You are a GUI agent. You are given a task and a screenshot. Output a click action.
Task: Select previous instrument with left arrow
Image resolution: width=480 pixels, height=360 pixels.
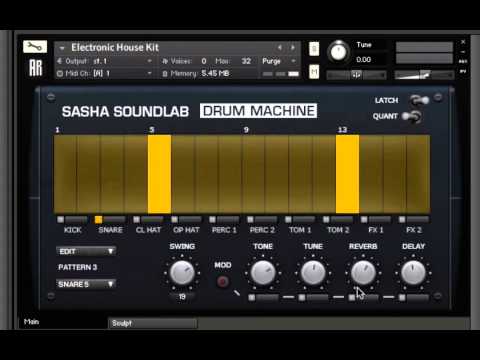(280, 48)
